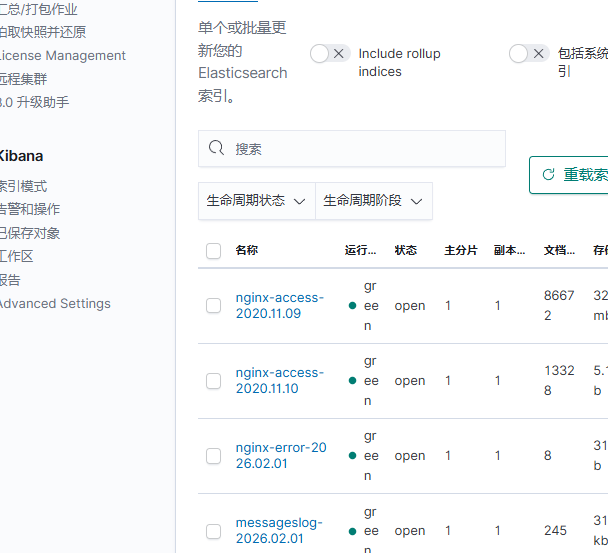Open index nginx-access-2020.11.09 link

(x=280, y=306)
